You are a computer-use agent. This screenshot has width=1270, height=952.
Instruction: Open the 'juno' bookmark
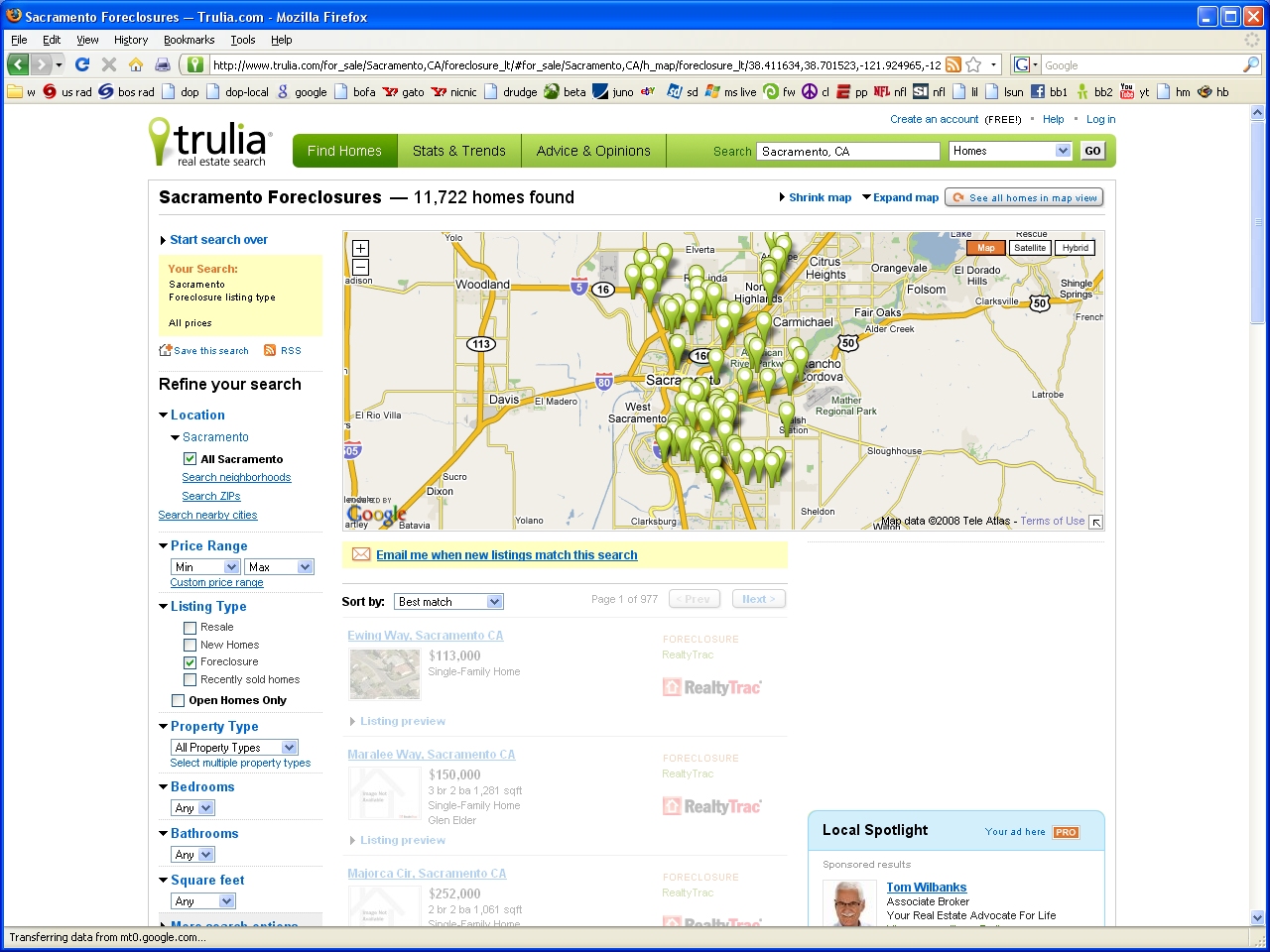point(613,91)
